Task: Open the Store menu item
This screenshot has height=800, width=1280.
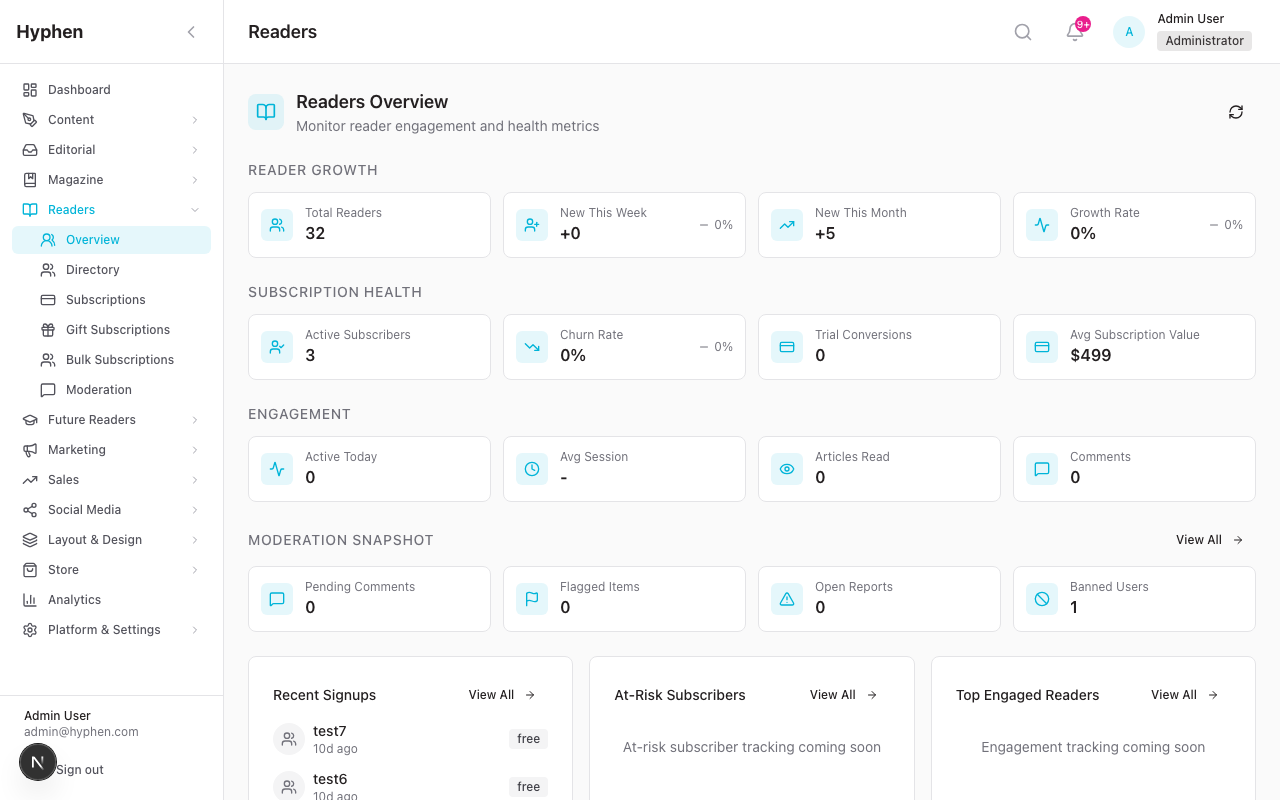Action: pos(63,569)
